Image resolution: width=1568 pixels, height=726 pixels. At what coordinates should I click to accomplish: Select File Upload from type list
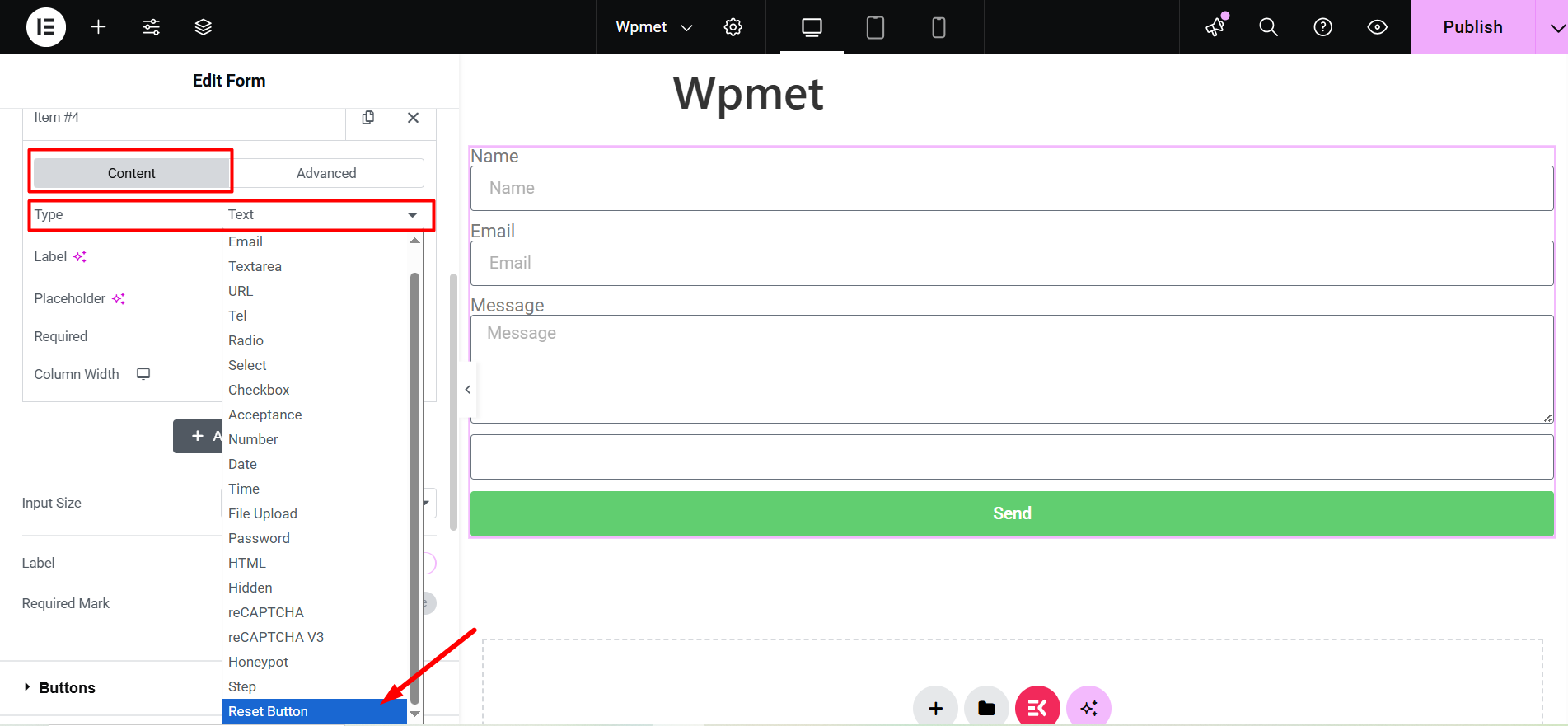[315, 513]
